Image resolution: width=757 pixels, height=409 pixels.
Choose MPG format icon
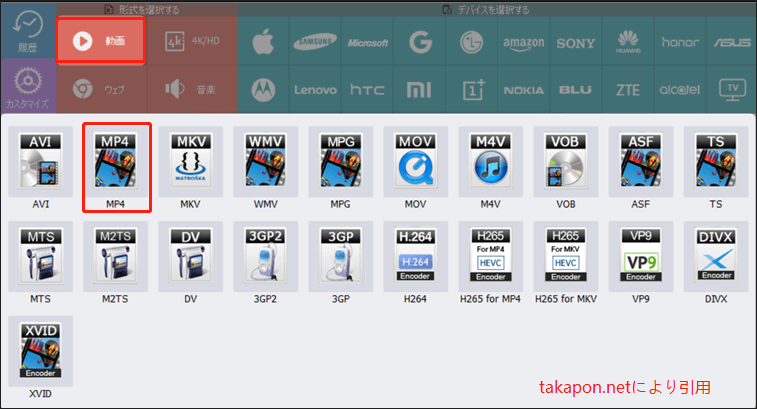[340, 162]
